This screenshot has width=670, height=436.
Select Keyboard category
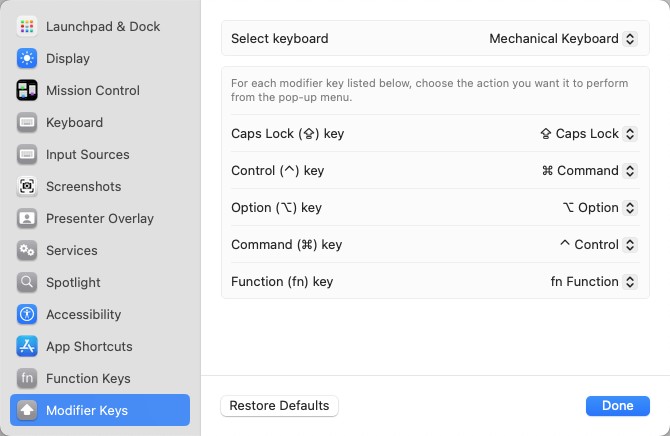pos(100,123)
